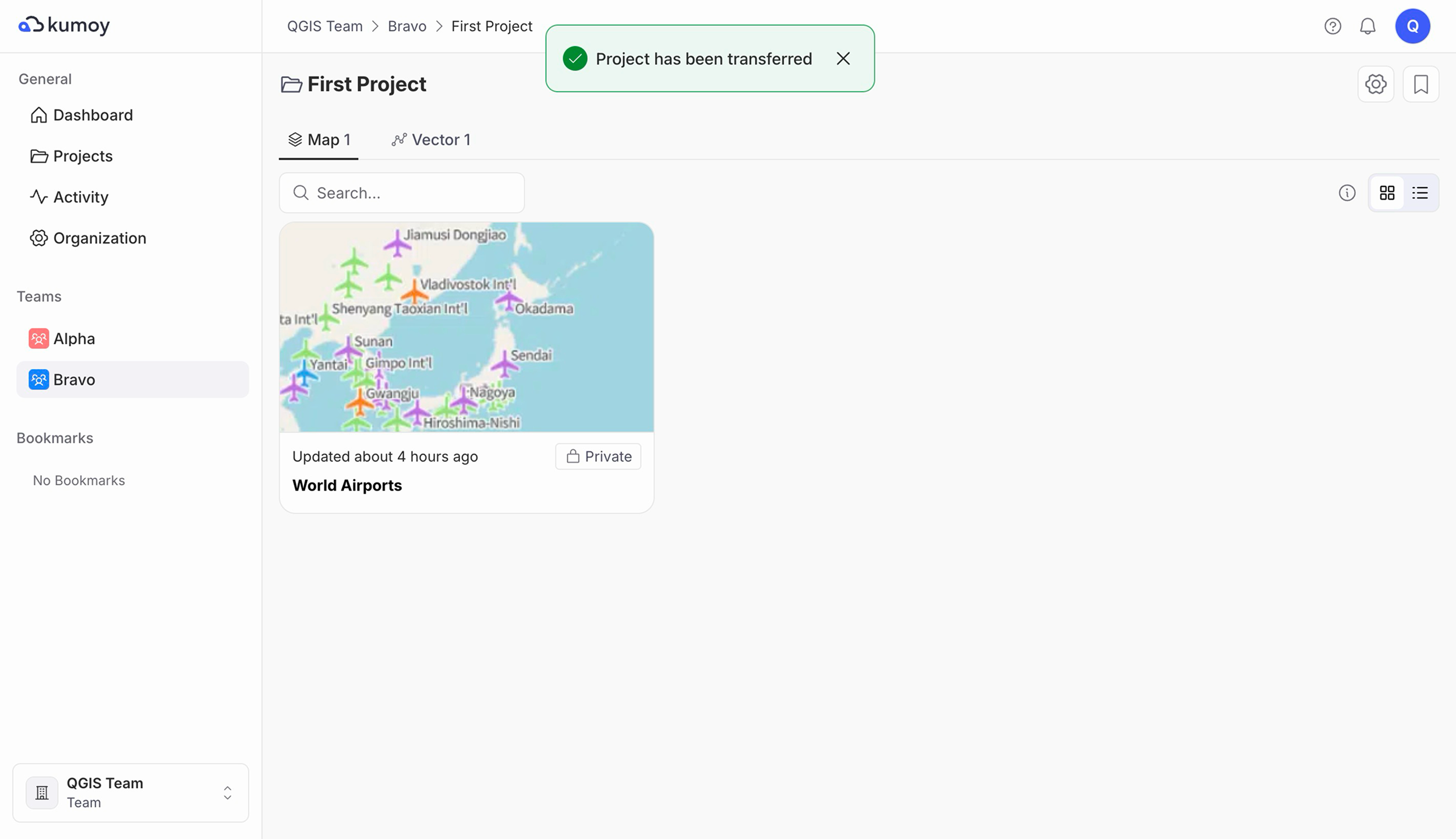Select the Bravo team
The width and height of the screenshot is (1456, 839).
click(x=133, y=379)
